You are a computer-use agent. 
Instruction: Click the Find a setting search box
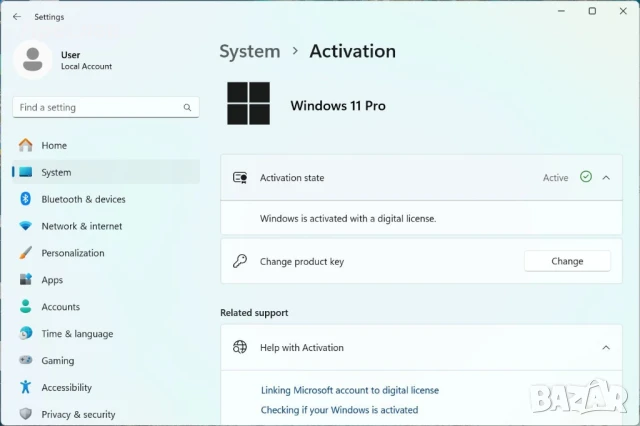tap(100, 107)
